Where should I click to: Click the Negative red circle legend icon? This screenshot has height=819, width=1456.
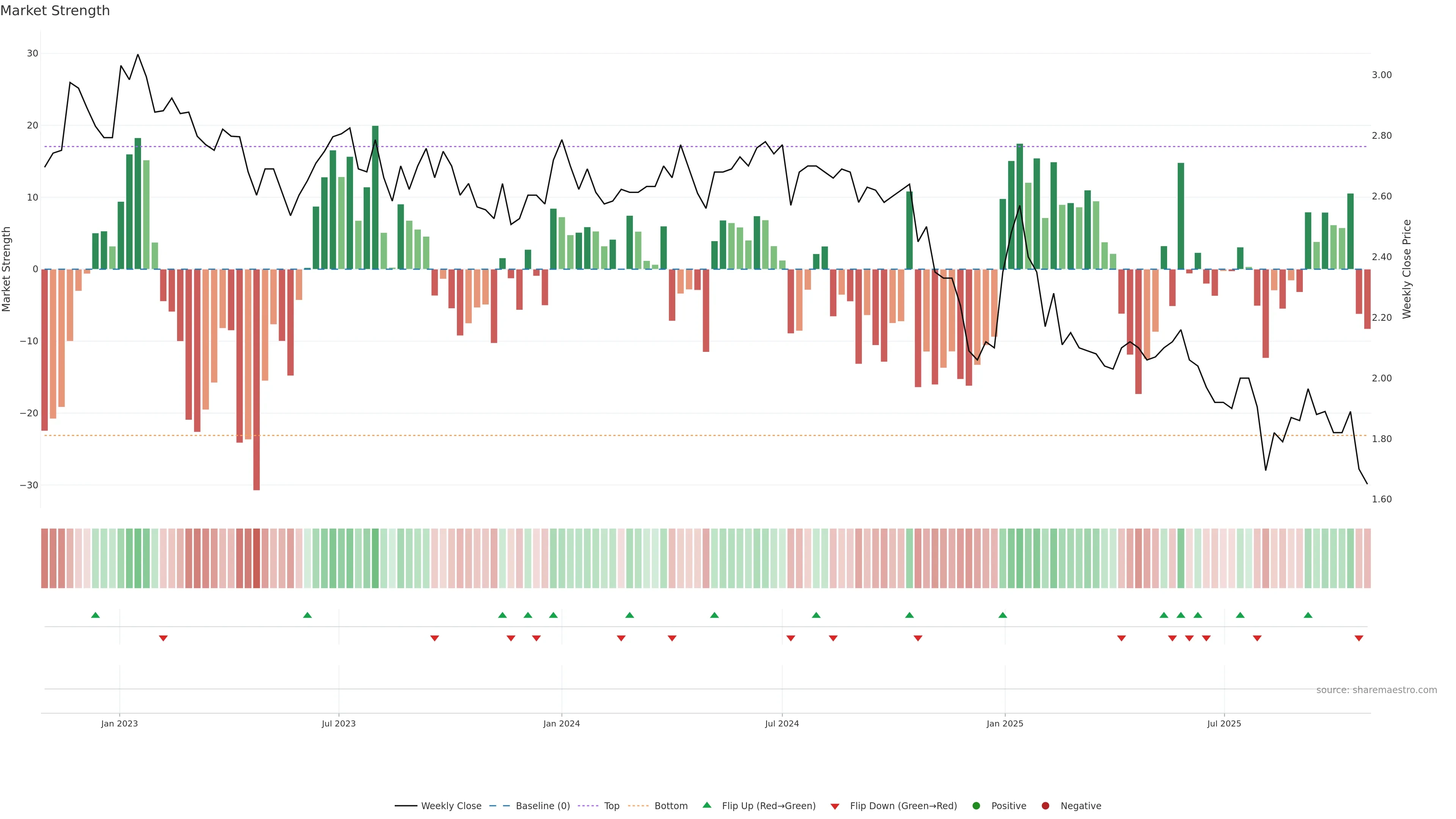click(1045, 805)
